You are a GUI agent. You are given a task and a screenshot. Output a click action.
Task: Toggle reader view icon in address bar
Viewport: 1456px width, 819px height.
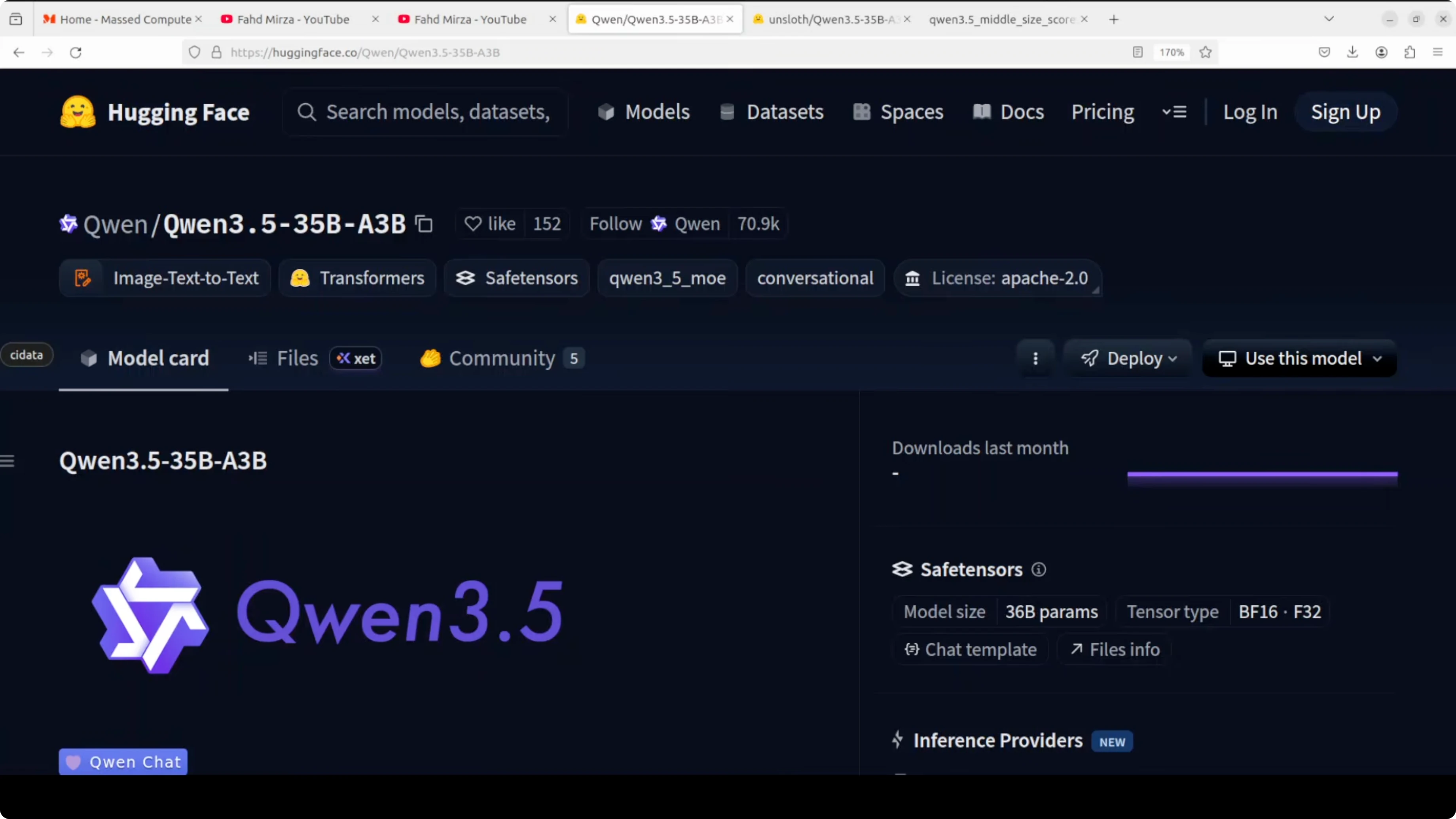tap(1137, 53)
